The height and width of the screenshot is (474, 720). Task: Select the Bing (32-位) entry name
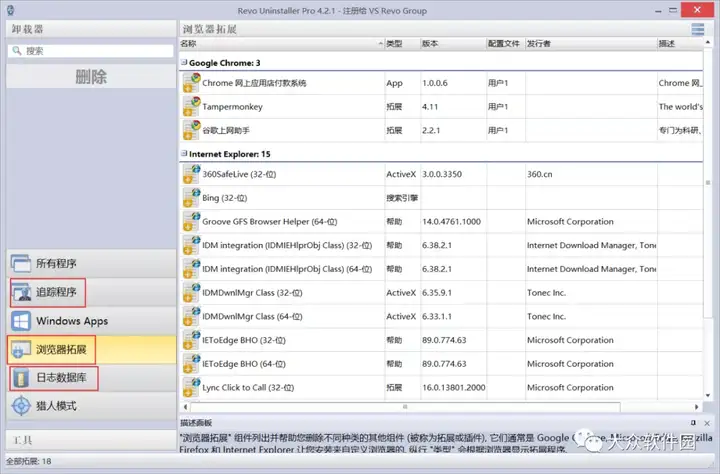click(x=225, y=198)
